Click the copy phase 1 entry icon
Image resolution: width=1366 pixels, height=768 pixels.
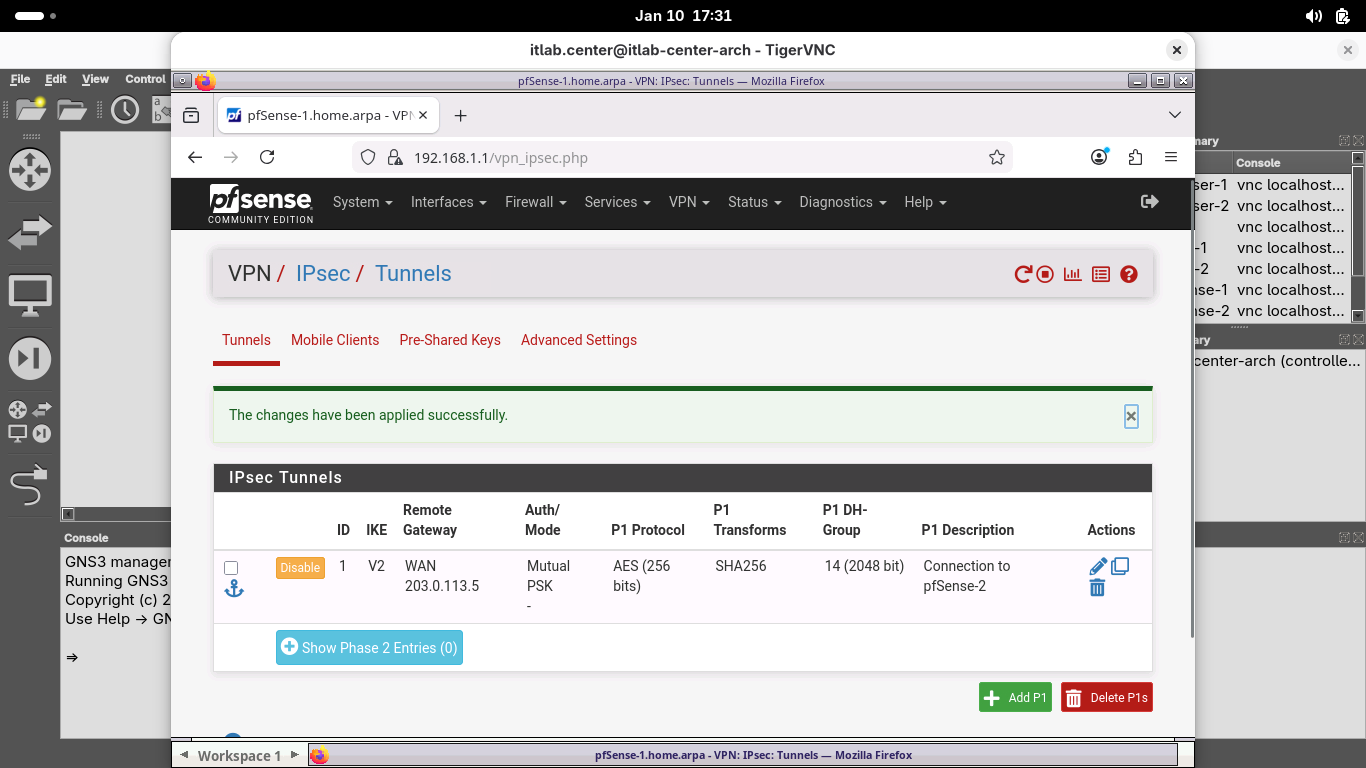click(x=1120, y=566)
